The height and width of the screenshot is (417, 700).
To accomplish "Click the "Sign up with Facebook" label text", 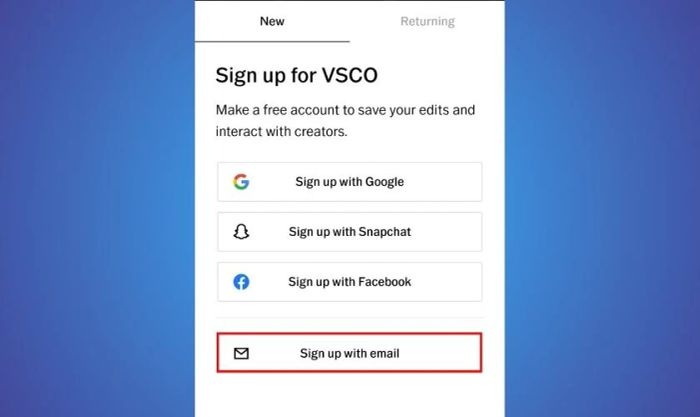I will [350, 282].
